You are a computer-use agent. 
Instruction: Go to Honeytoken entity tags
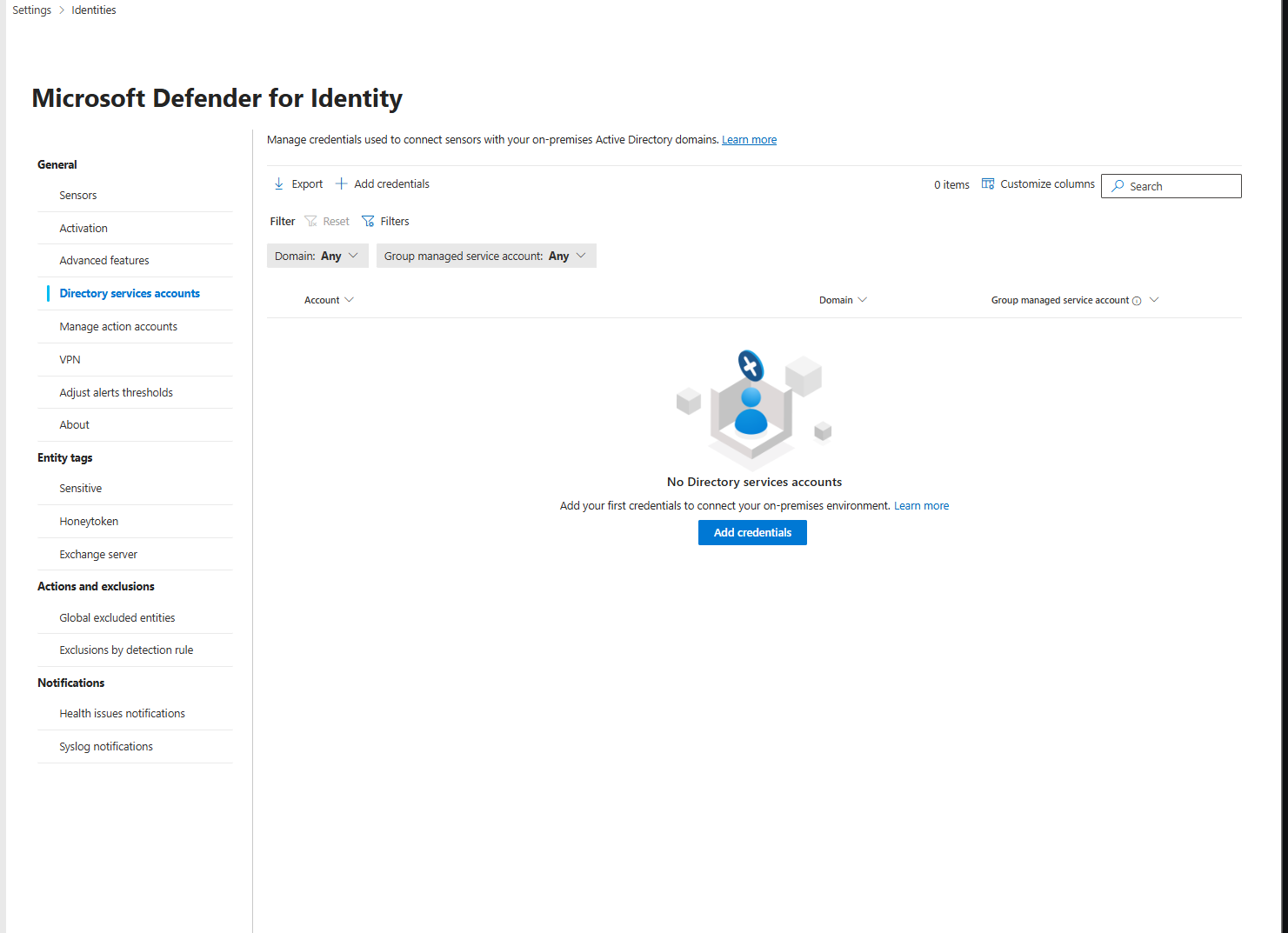click(x=89, y=522)
